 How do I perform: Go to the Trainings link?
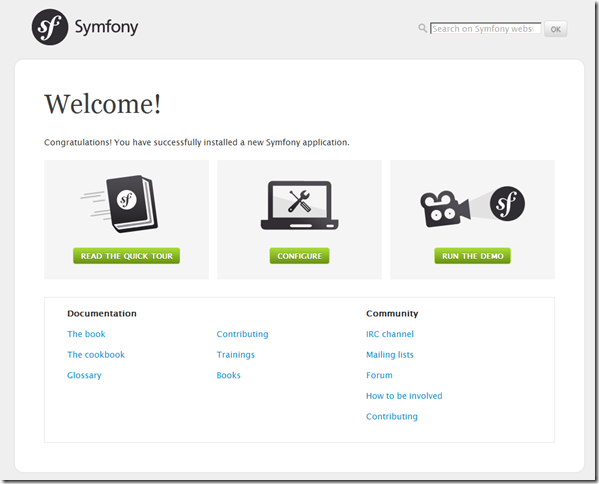(x=236, y=355)
